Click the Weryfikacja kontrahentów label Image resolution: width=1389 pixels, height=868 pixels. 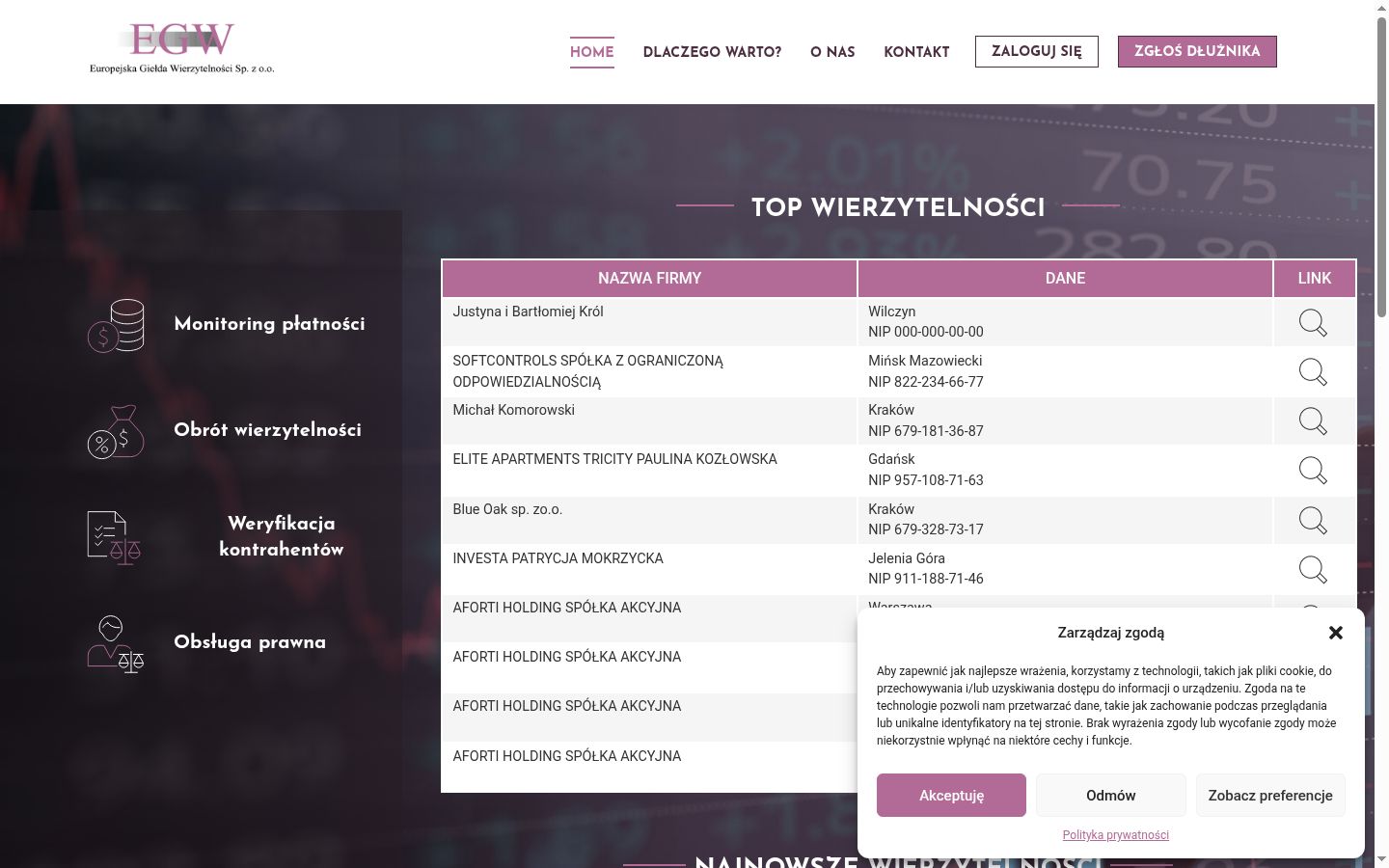click(x=282, y=536)
